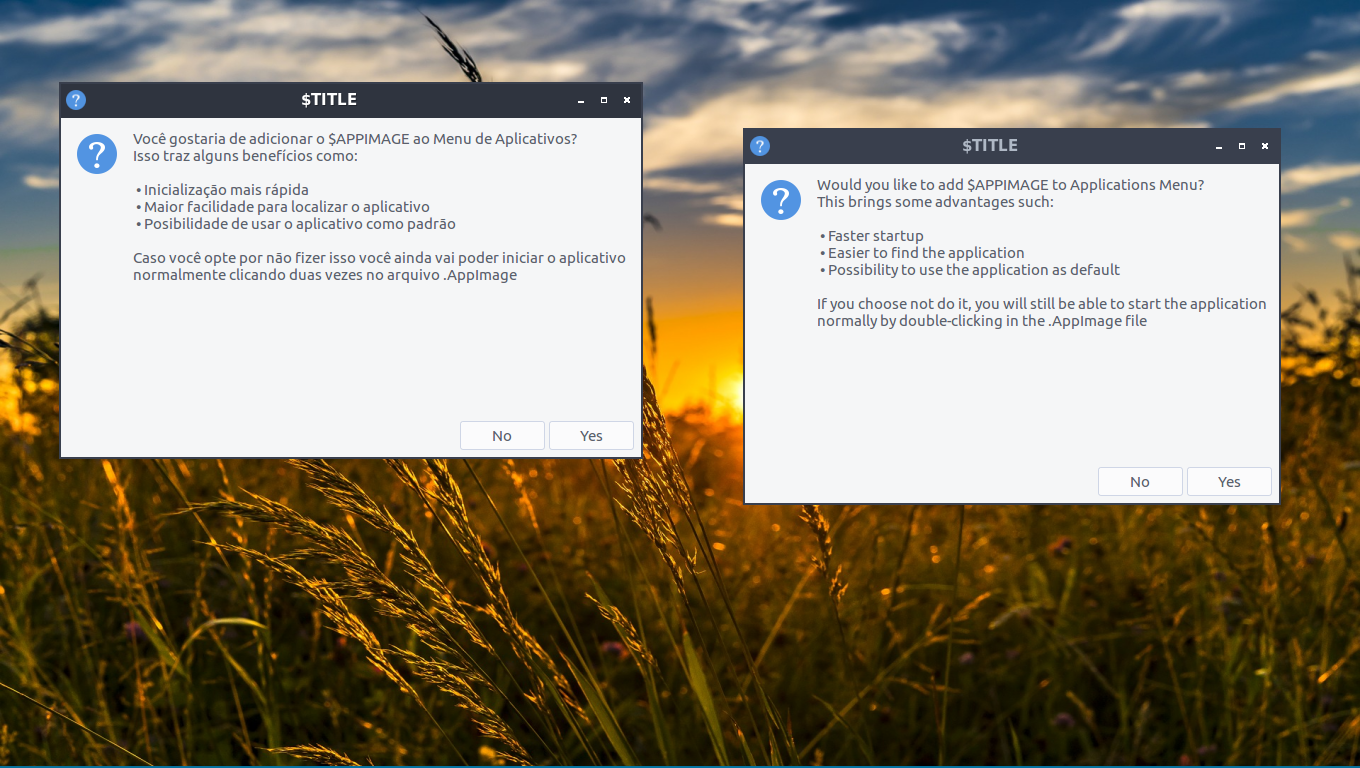
Task: Minimize the English dialog window
Action: [x=1219, y=146]
